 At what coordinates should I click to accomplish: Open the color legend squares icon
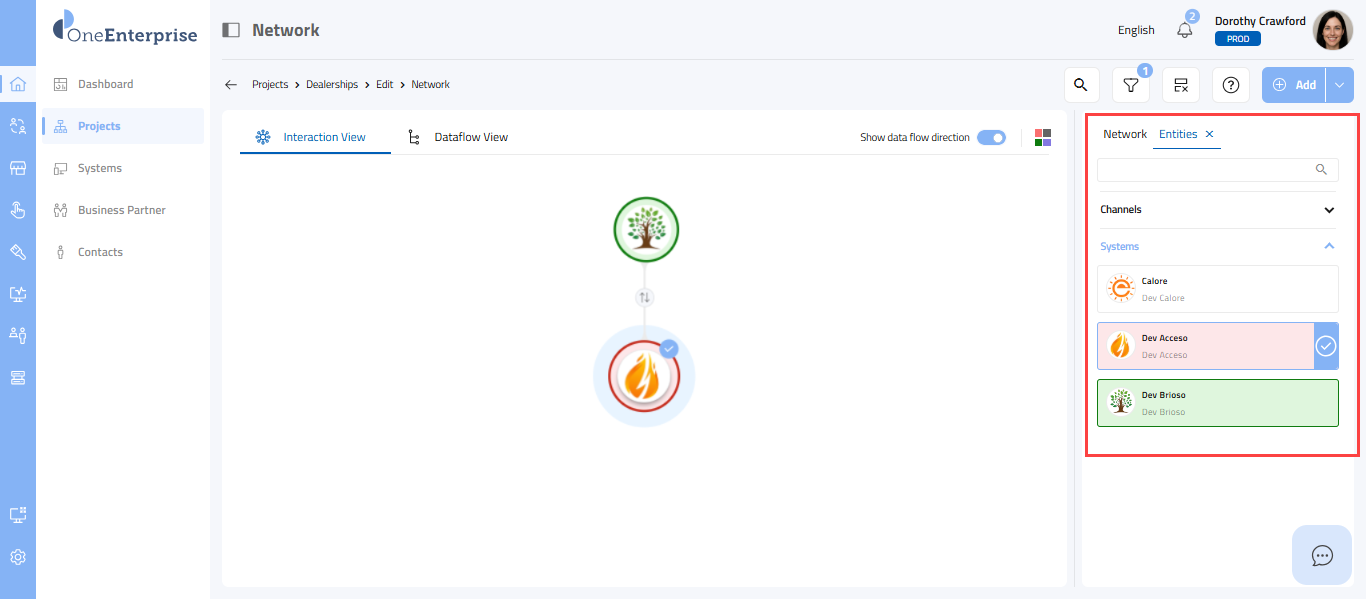(1043, 137)
